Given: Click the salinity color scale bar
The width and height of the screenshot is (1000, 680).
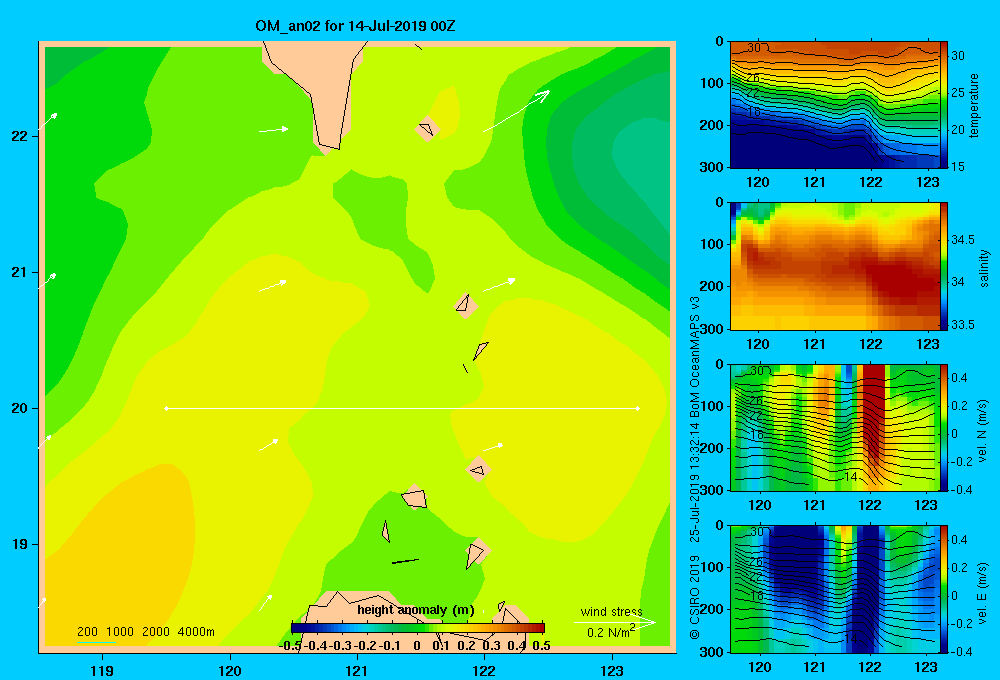Looking at the screenshot, I should (944, 266).
